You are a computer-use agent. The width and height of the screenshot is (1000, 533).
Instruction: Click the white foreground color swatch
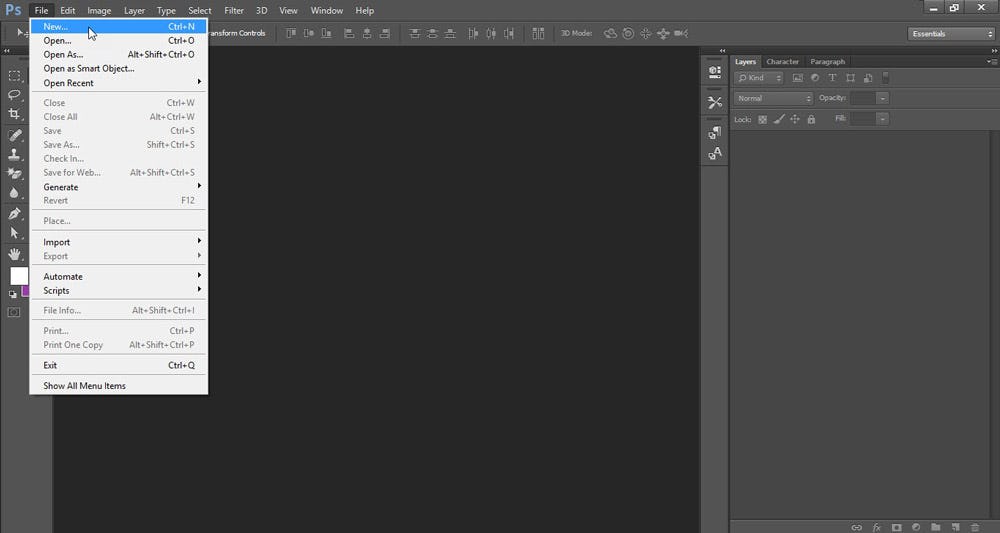pyautogui.click(x=18, y=275)
